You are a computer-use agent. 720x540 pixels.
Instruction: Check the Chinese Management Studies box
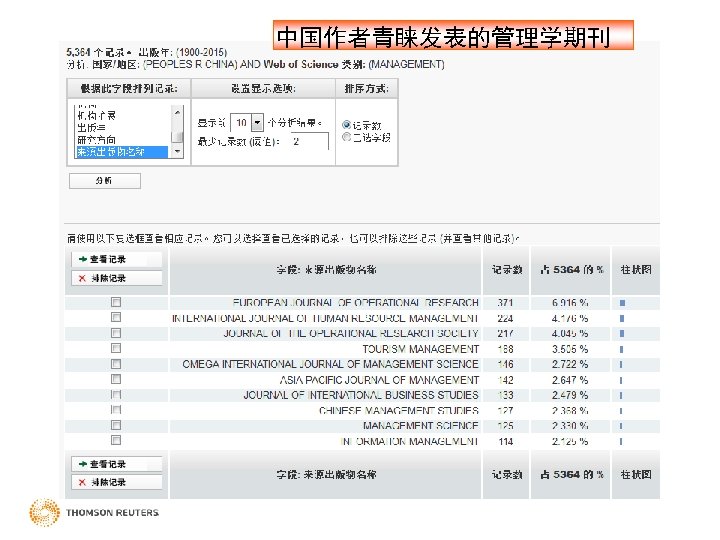click(116, 410)
